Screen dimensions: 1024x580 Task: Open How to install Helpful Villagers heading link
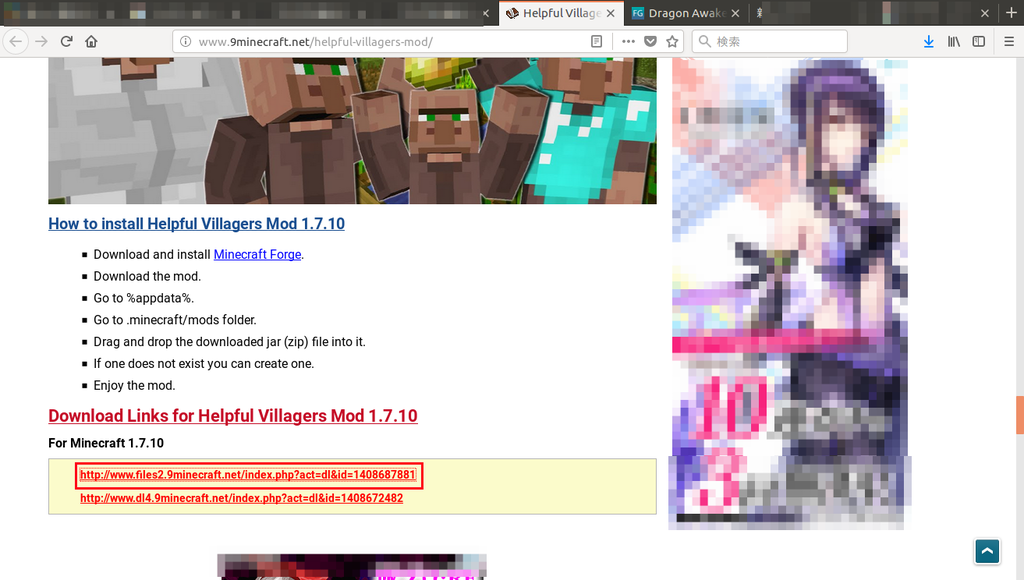(197, 223)
